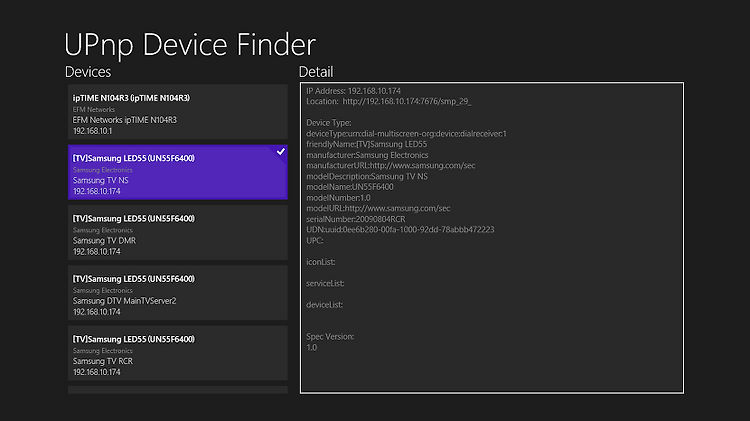Screen dimensions: 750x421
Task: Click the manufacturer:Samsung Electronics line
Action: pyautogui.click(x=367, y=155)
